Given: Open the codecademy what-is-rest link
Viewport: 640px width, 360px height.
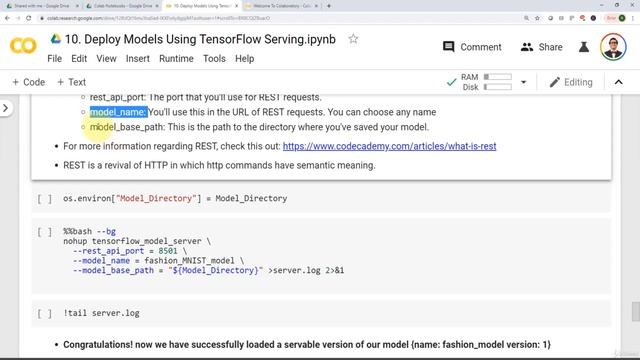Looking at the screenshot, I should point(389,146).
